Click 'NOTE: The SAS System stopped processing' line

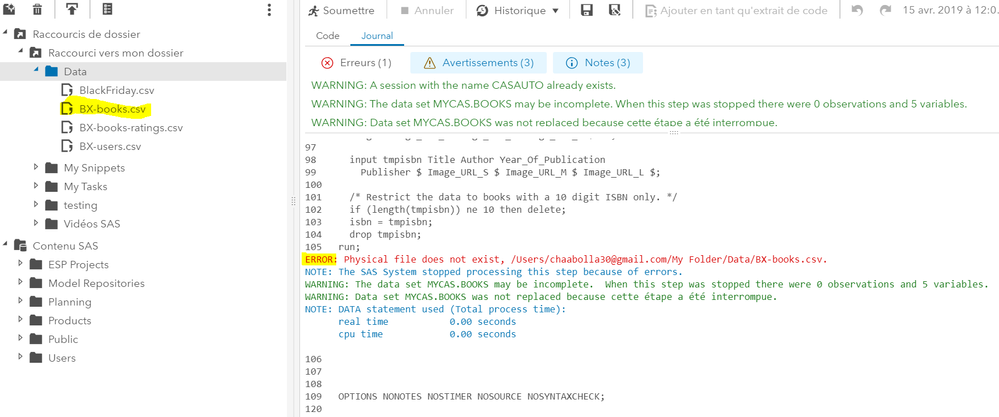click(x=494, y=272)
